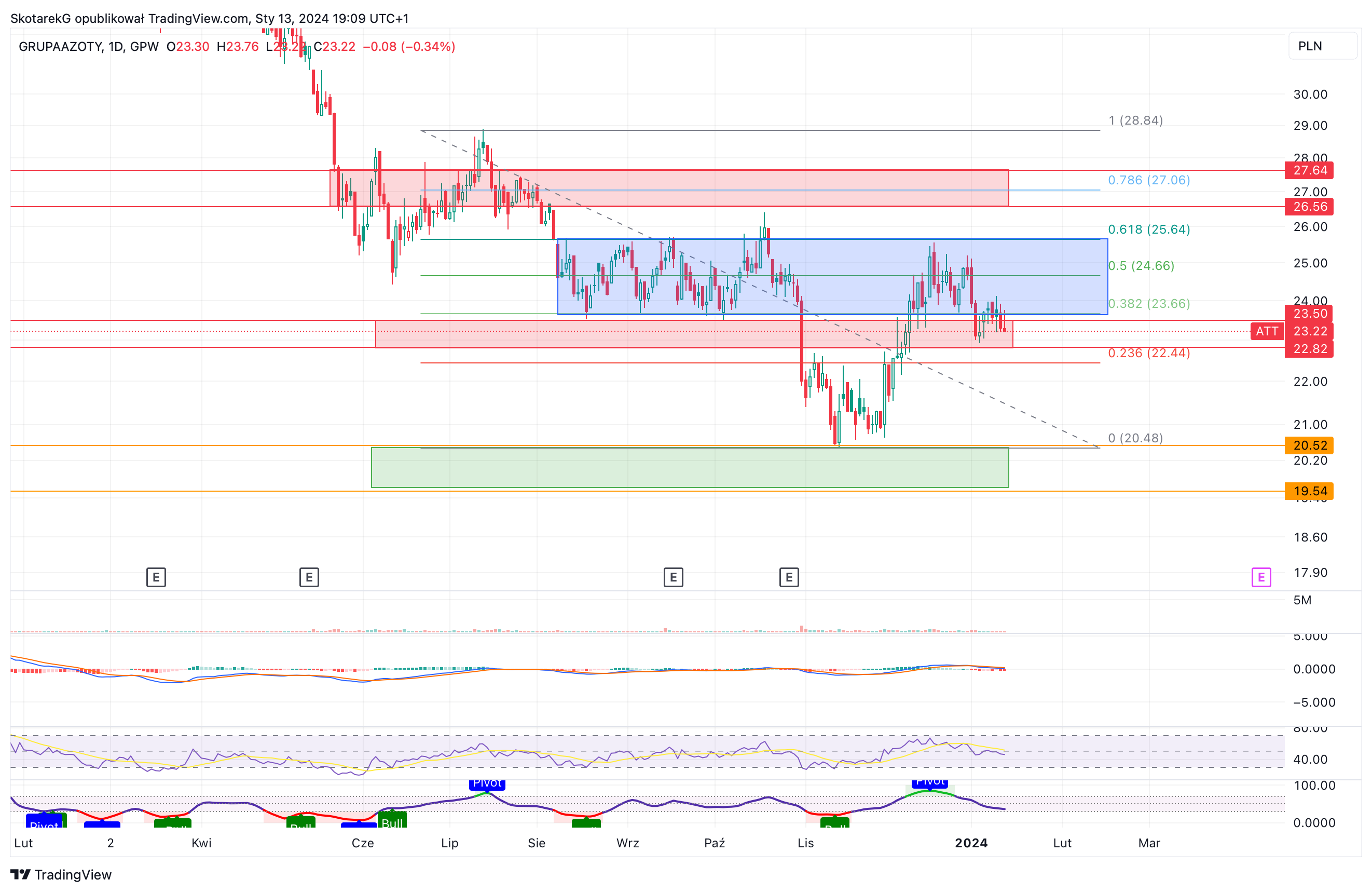Click the Kwi month on time axis
This screenshot has width=1372, height=893.
[201, 843]
